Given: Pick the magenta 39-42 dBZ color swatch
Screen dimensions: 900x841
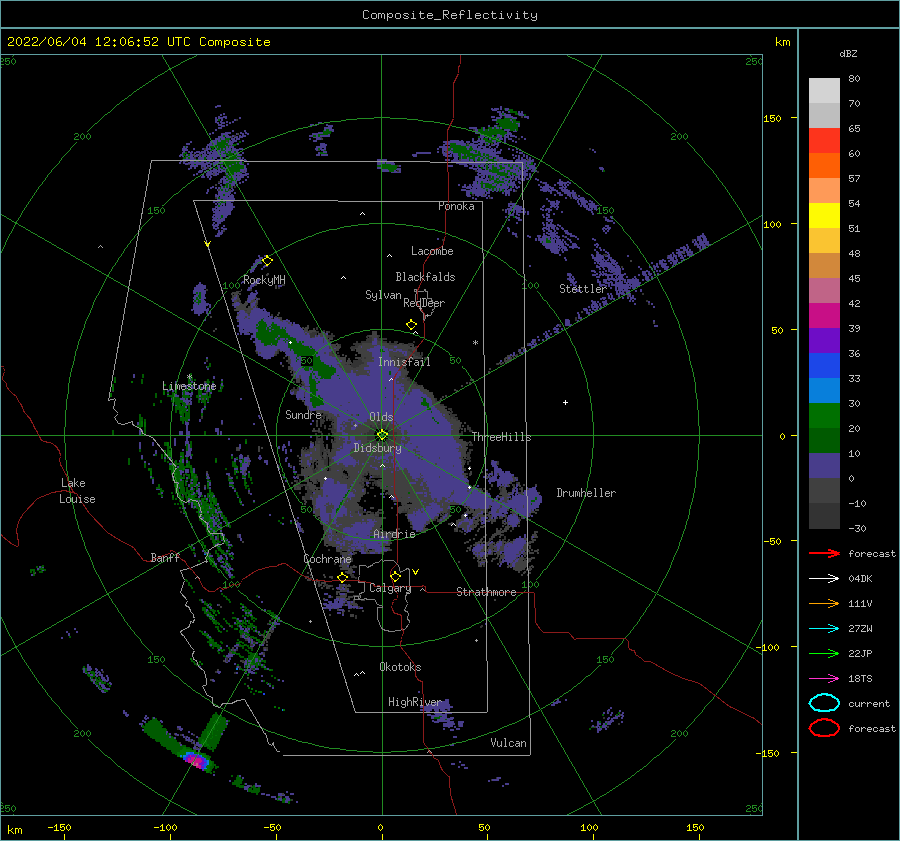Looking at the screenshot, I should [824, 316].
